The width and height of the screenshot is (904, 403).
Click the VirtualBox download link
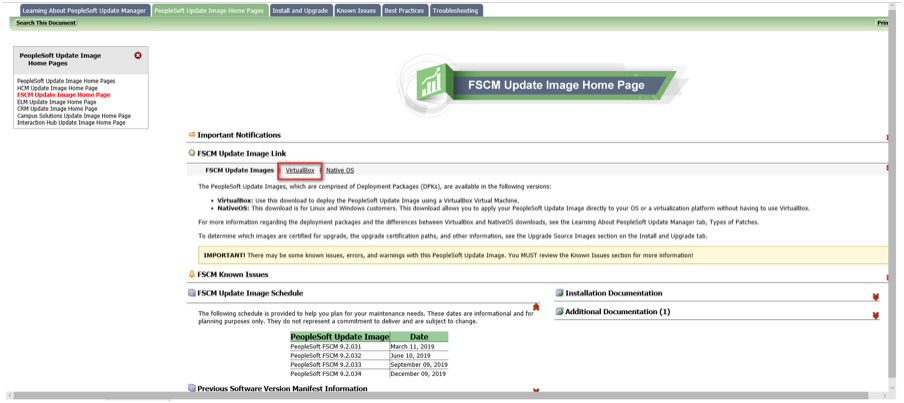[300, 171]
